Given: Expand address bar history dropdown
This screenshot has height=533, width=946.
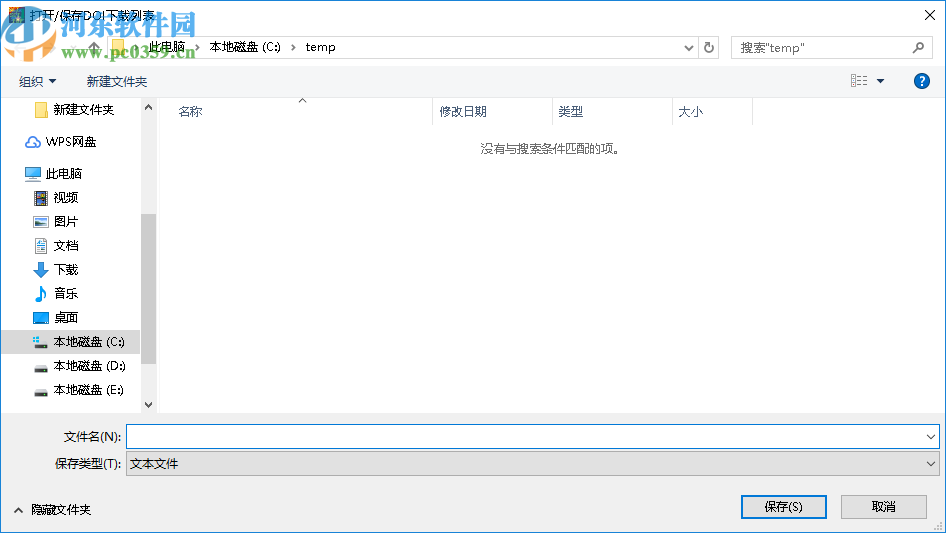Looking at the screenshot, I should (x=688, y=48).
